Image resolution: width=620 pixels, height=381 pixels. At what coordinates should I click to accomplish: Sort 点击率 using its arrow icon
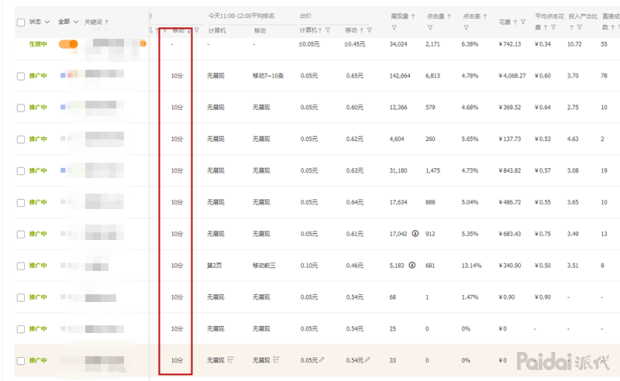point(485,16)
